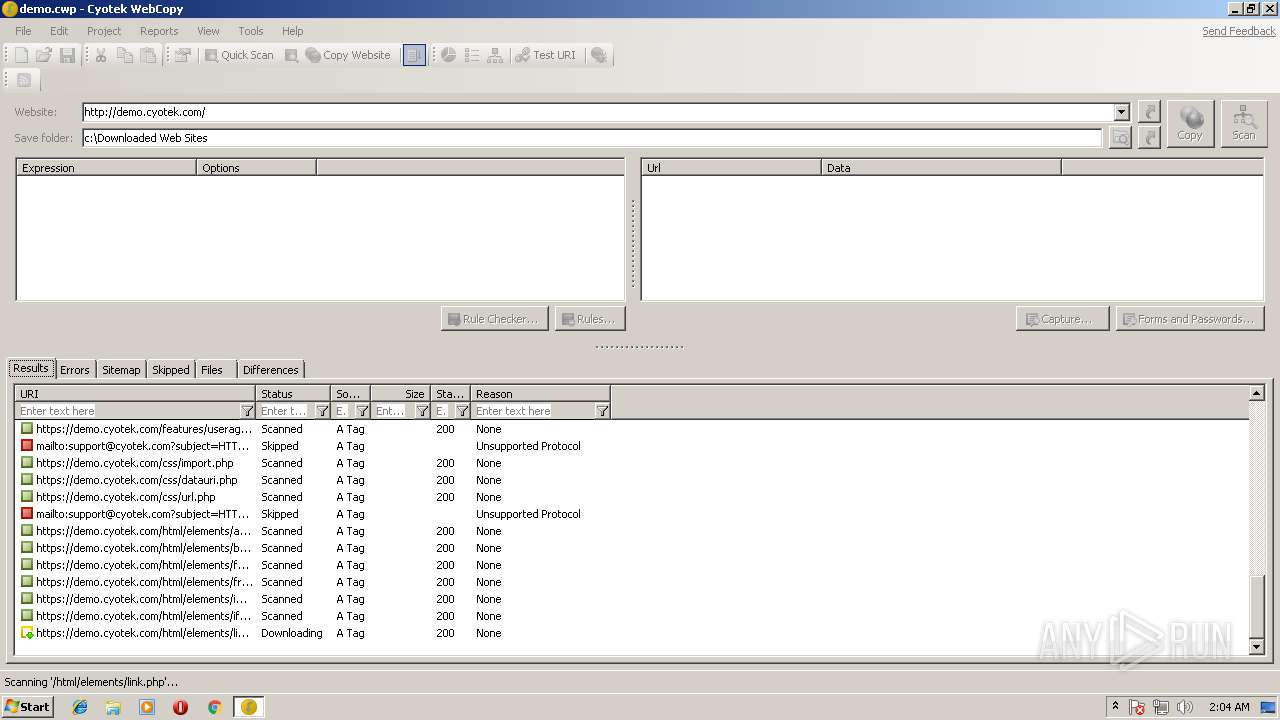Image resolution: width=1280 pixels, height=720 pixels.
Task: Click the Save project floppy icon
Action: 68,56
